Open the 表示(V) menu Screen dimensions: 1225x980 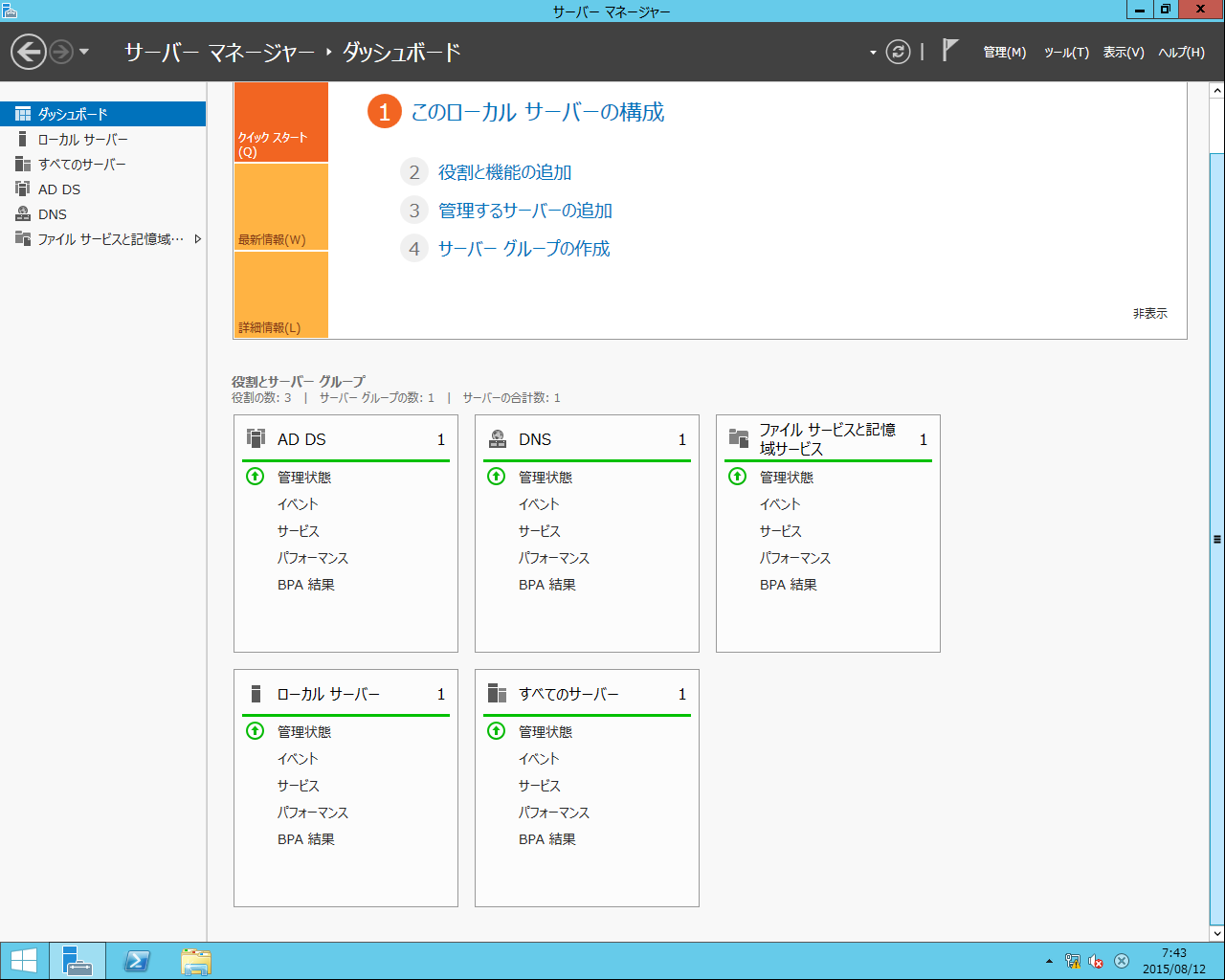point(1124,53)
